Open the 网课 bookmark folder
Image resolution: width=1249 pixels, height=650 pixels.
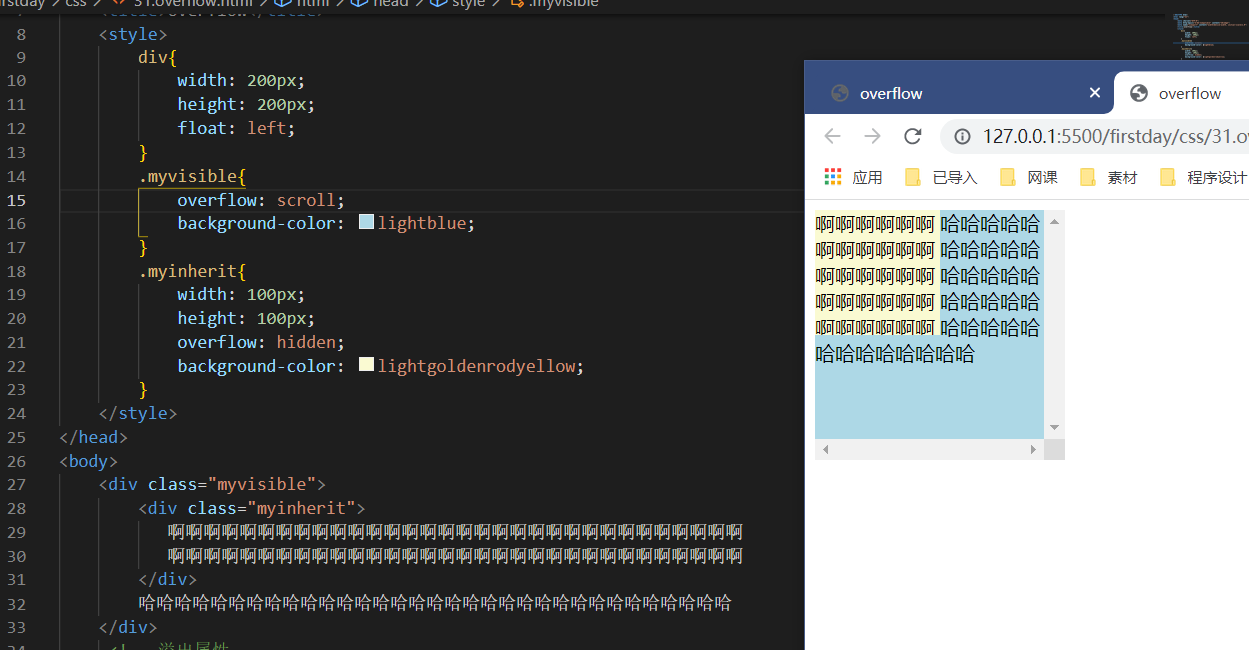[1028, 177]
